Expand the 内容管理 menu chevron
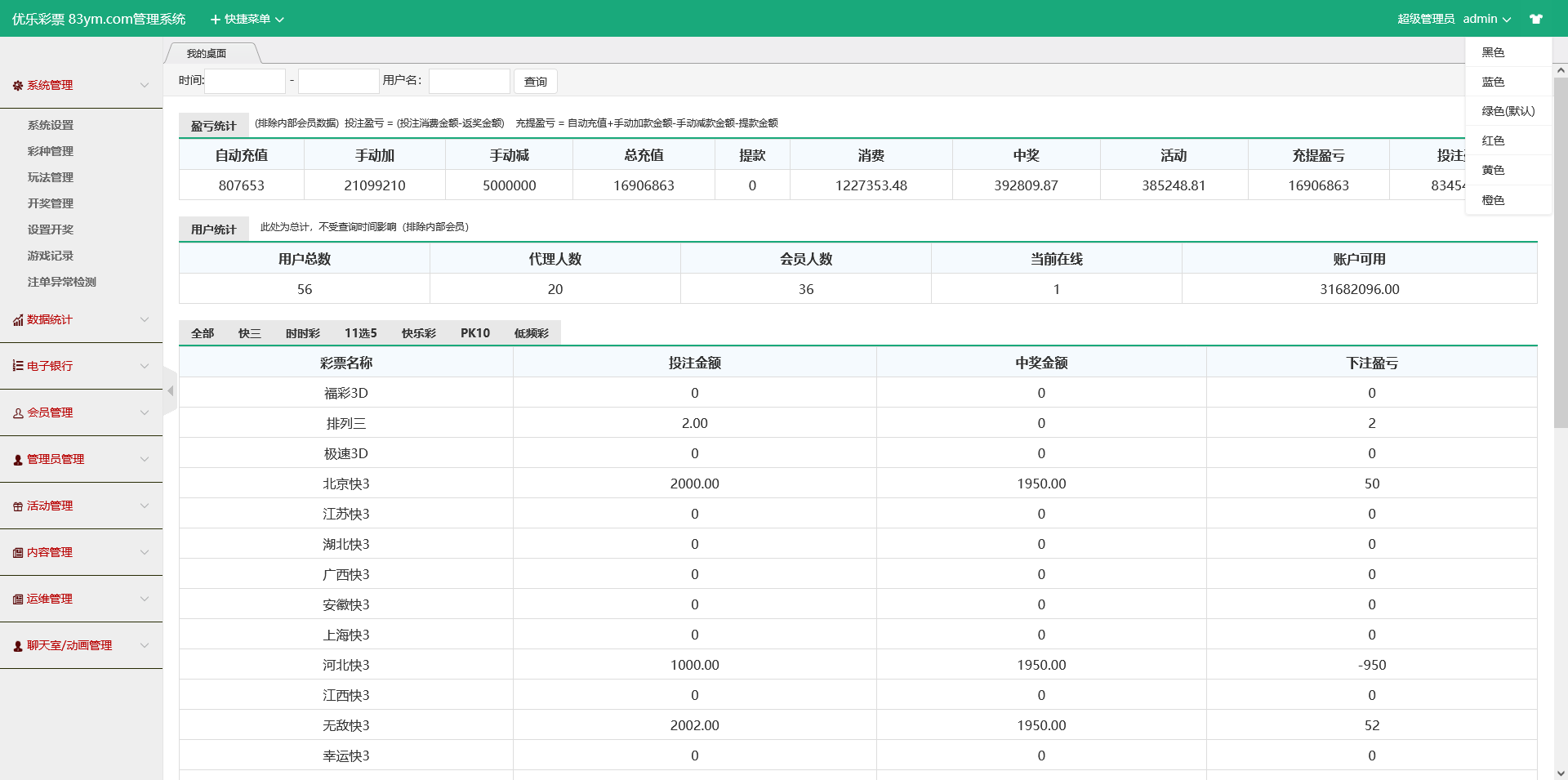Screen dimensions: 1568x780 pos(145,552)
